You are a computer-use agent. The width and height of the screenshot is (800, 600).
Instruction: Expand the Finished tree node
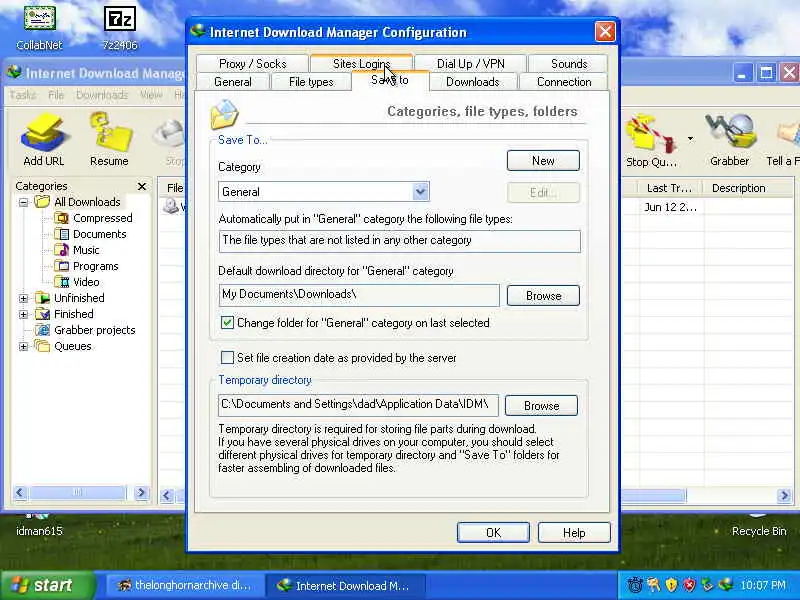[23, 314]
